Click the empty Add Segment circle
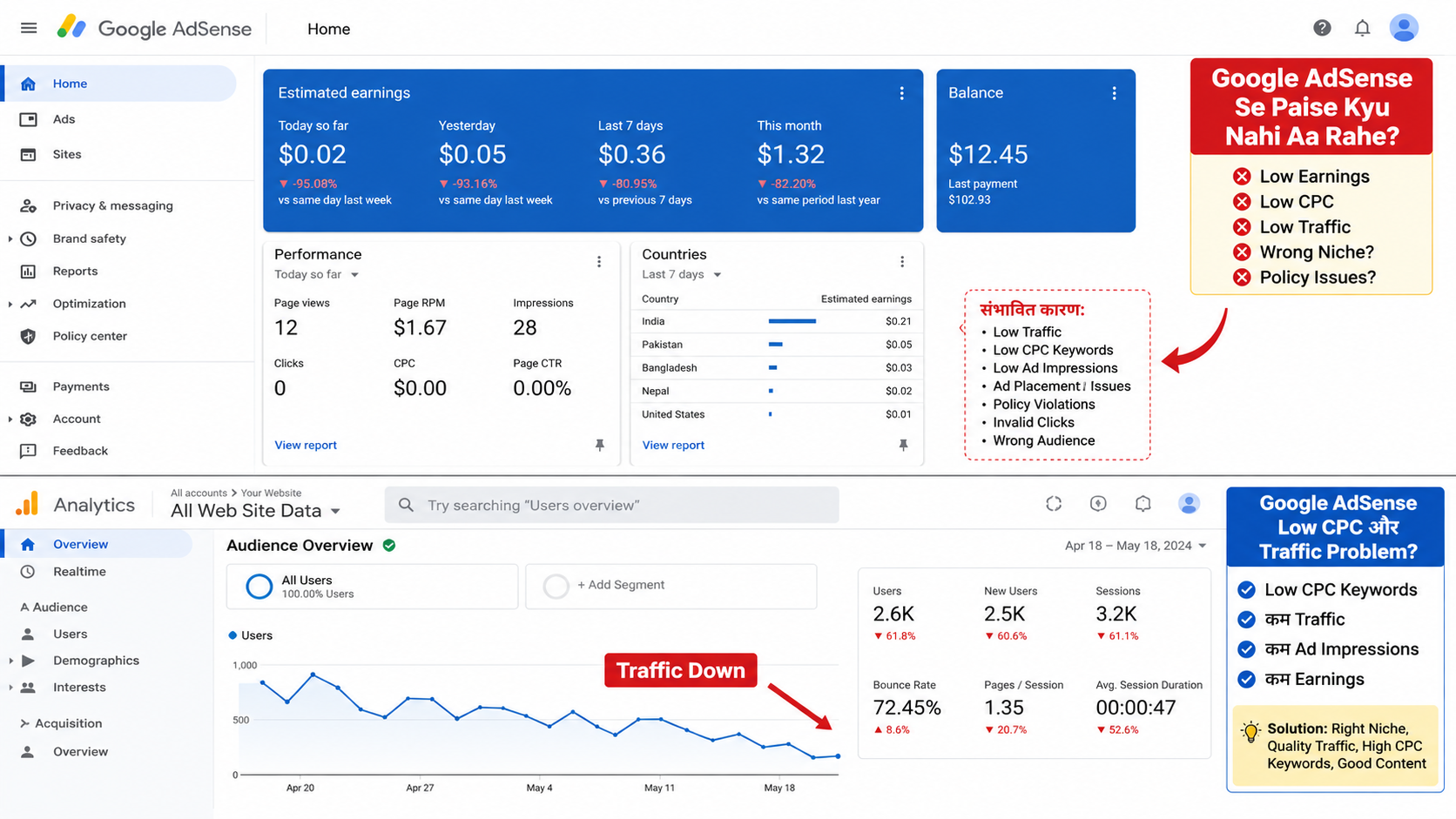This screenshot has height=819, width=1456. tap(556, 586)
